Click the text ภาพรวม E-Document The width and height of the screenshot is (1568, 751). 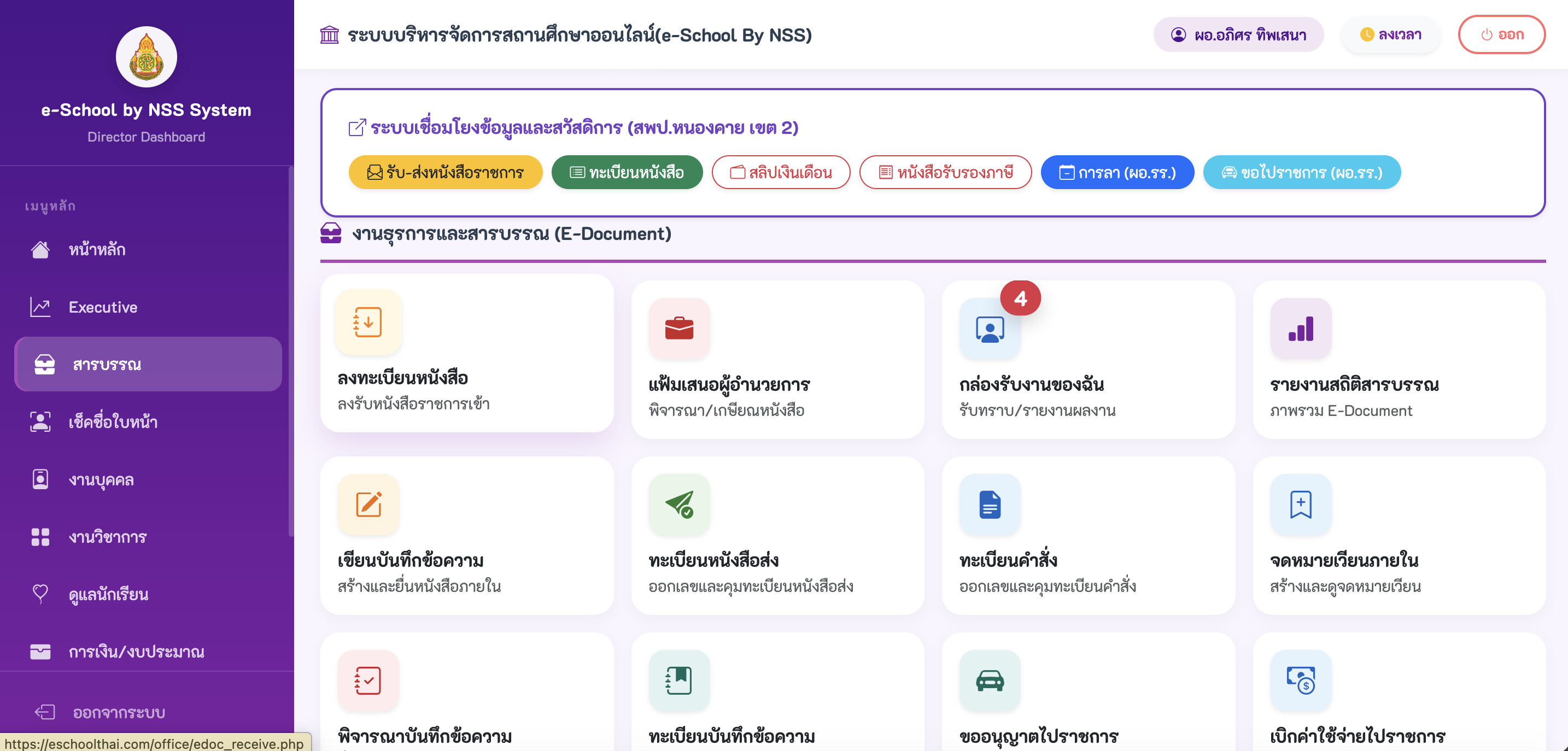(x=1341, y=410)
